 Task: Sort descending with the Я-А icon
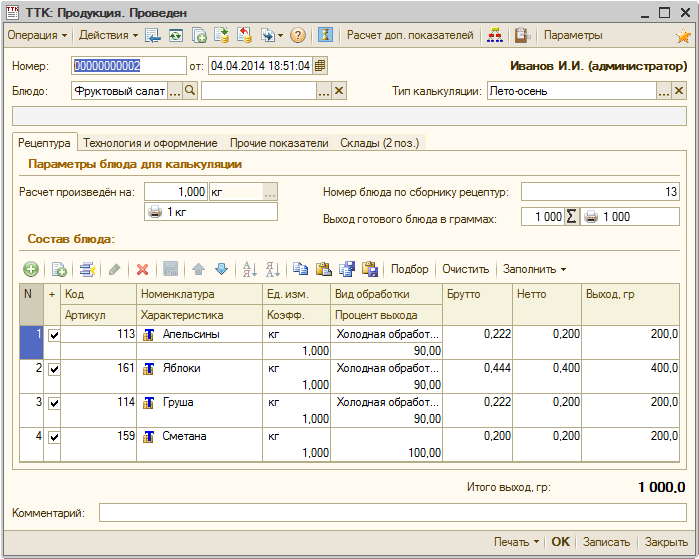[273, 269]
